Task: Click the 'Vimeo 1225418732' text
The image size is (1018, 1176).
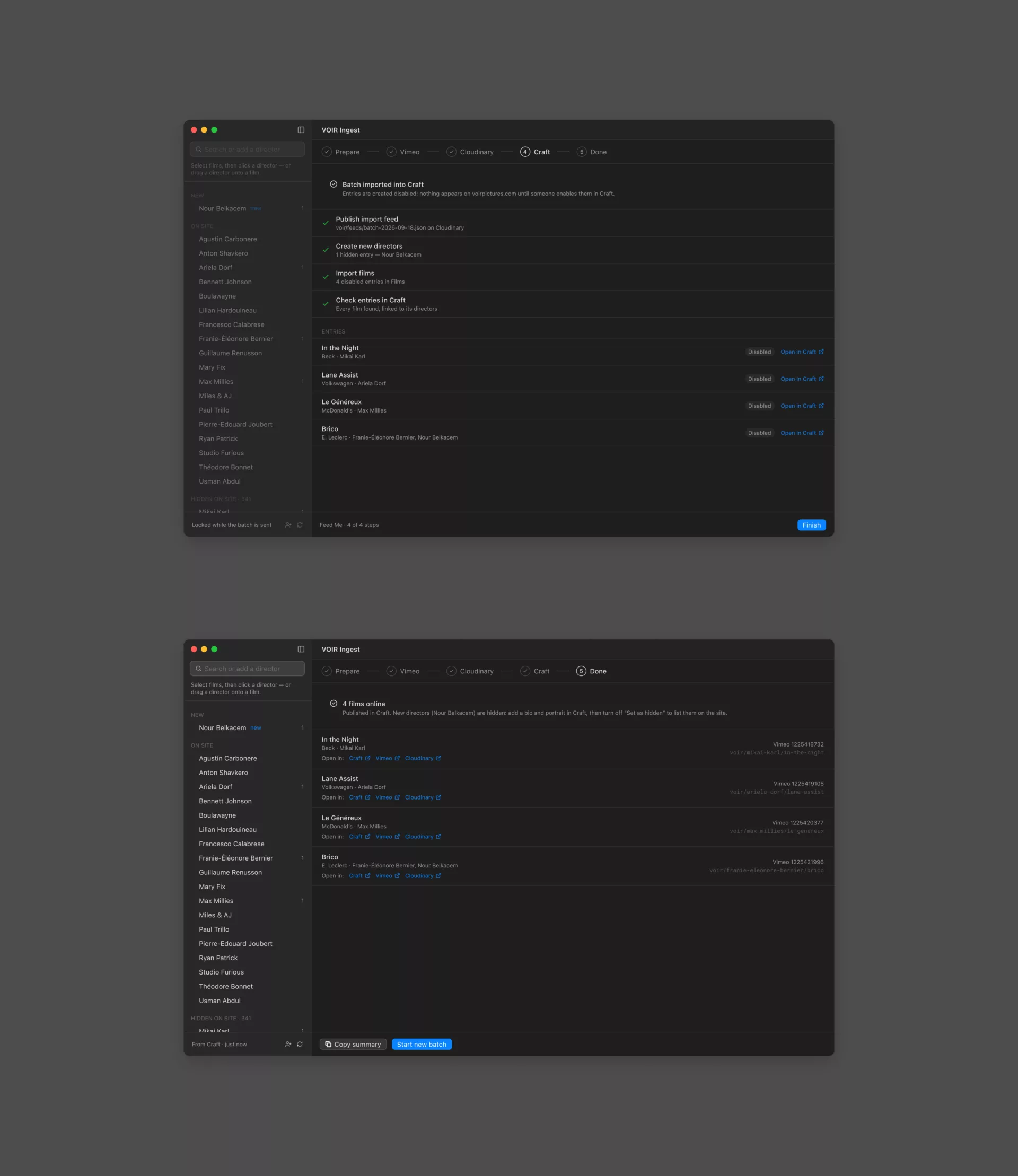Action: pos(798,744)
